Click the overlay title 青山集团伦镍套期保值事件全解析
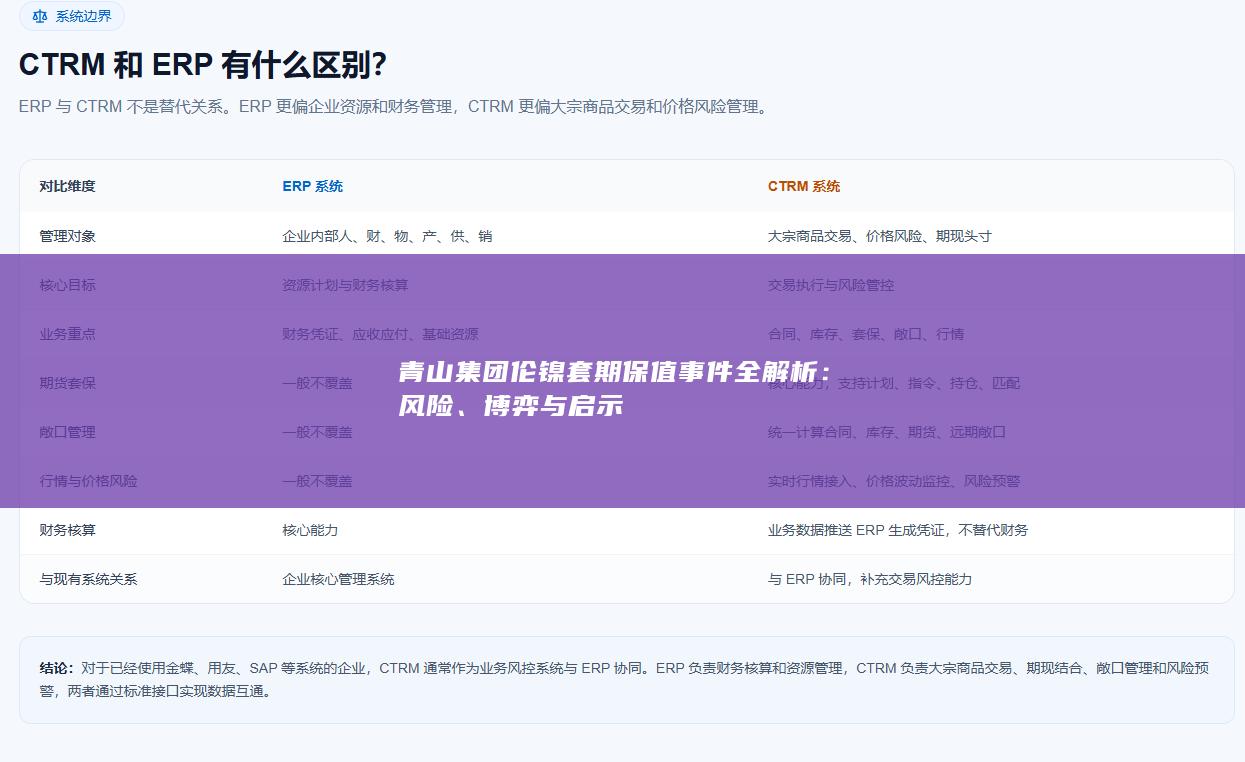This screenshot has height=762, width=1245. [615, 373]
